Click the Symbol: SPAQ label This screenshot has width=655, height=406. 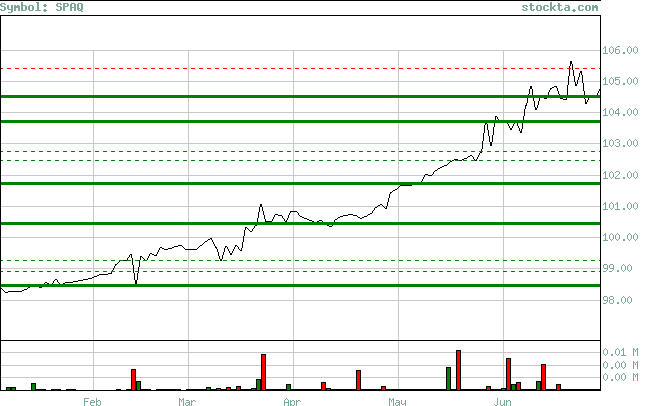coord(42,7)
